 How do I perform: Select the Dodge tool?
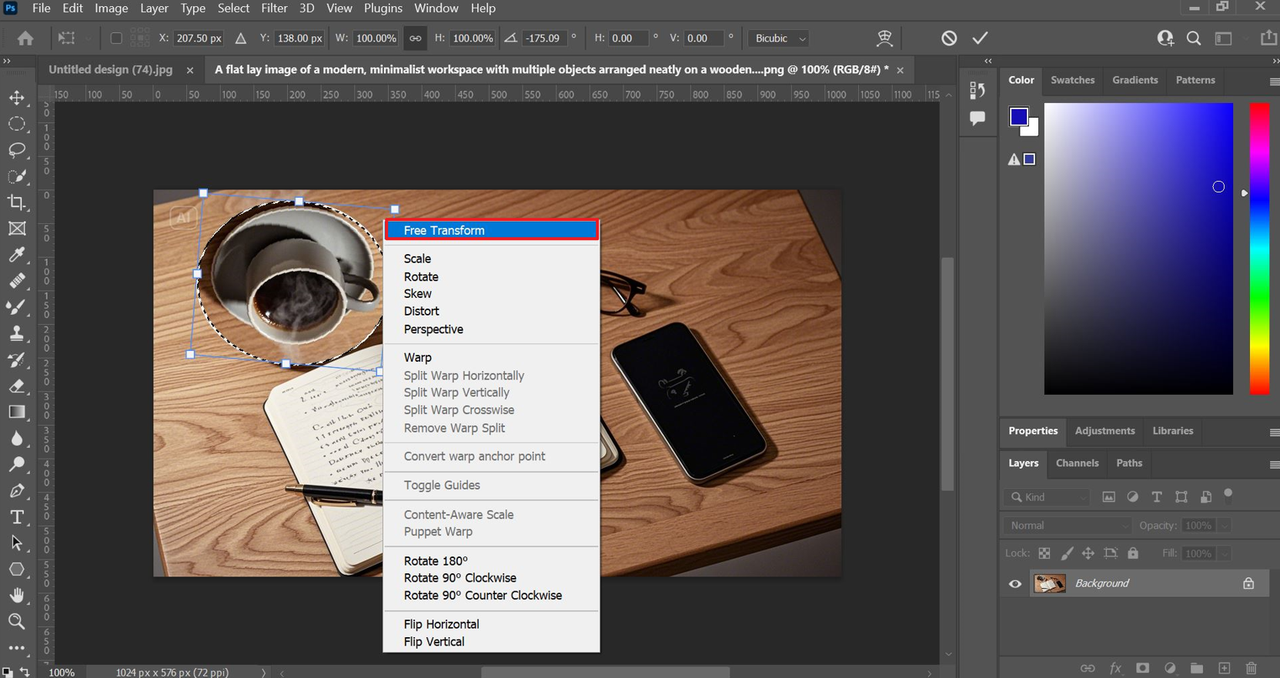pos(17,464)
